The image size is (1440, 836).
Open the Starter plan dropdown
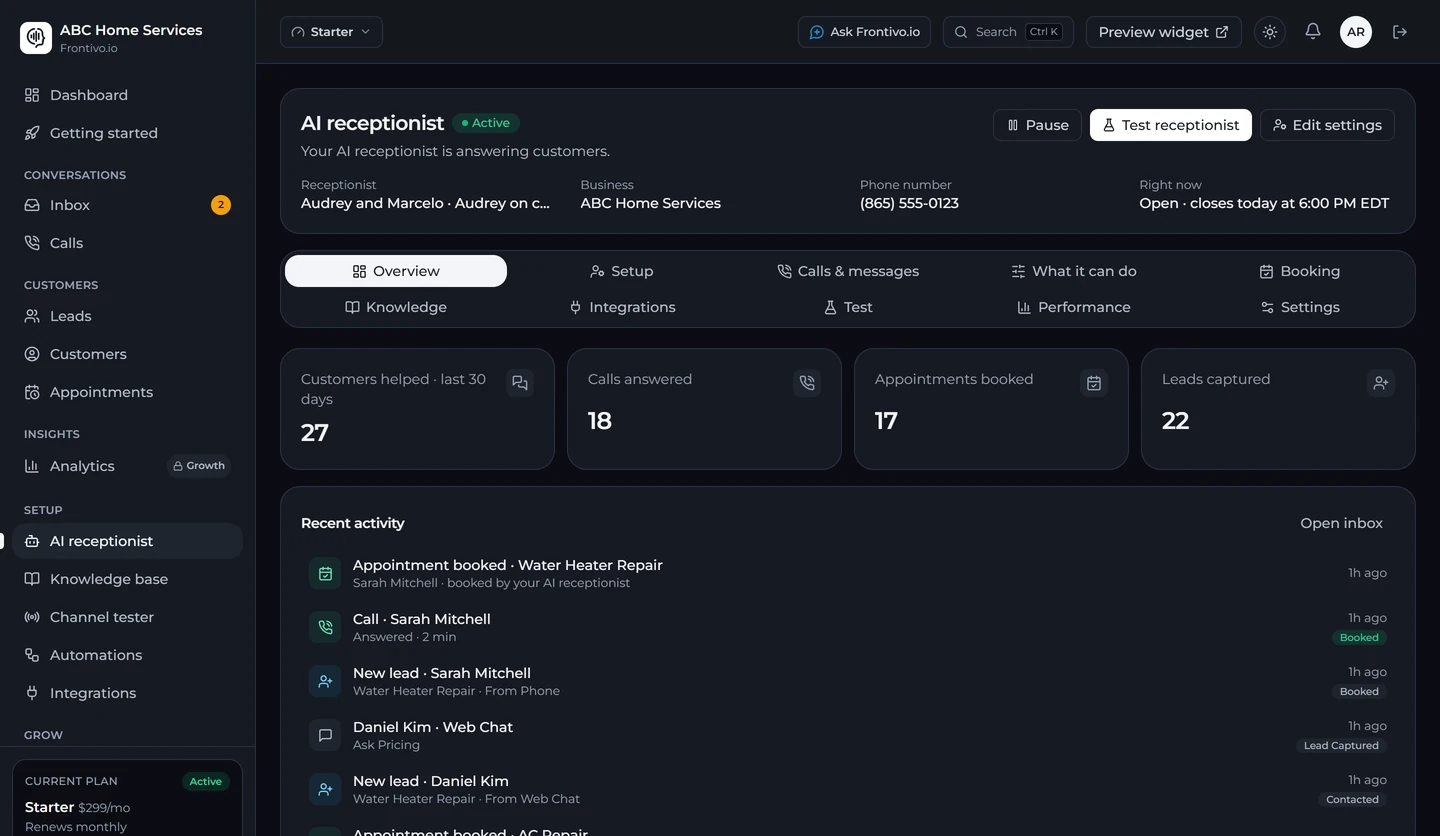[x=331, y=32]
